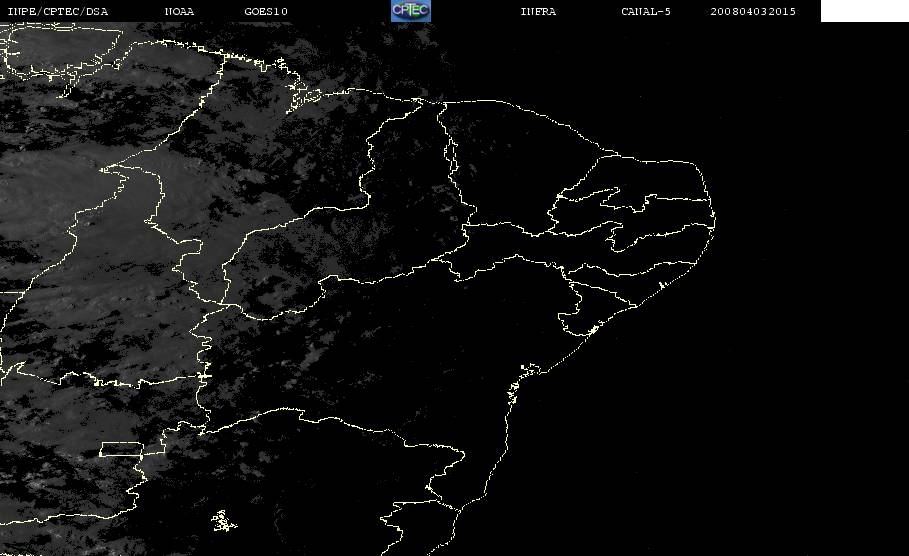Screen dimensions: 909x556
Task: Select the INPE/CPTEC/DSA header label
Action: (x=57, y=11)
